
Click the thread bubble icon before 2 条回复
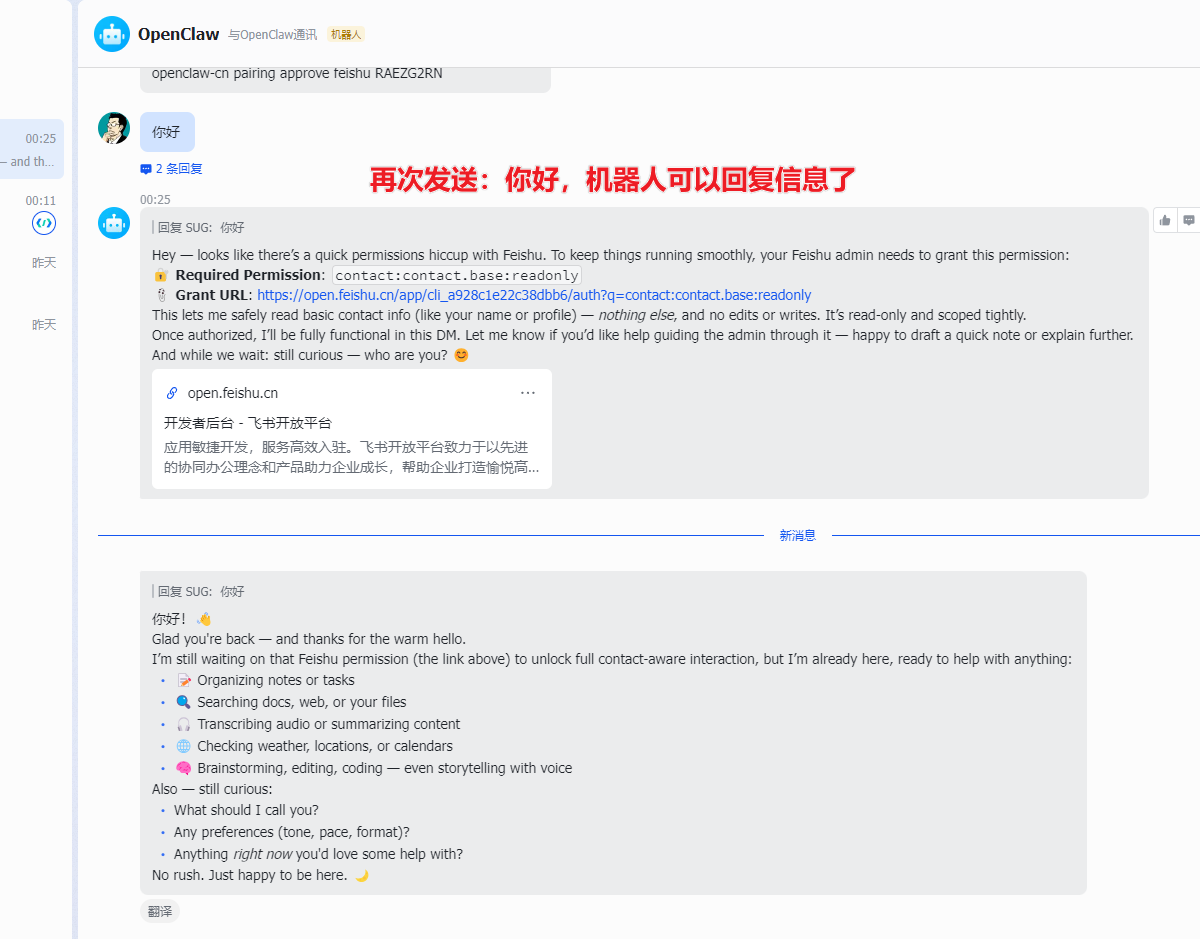point(146,169)
